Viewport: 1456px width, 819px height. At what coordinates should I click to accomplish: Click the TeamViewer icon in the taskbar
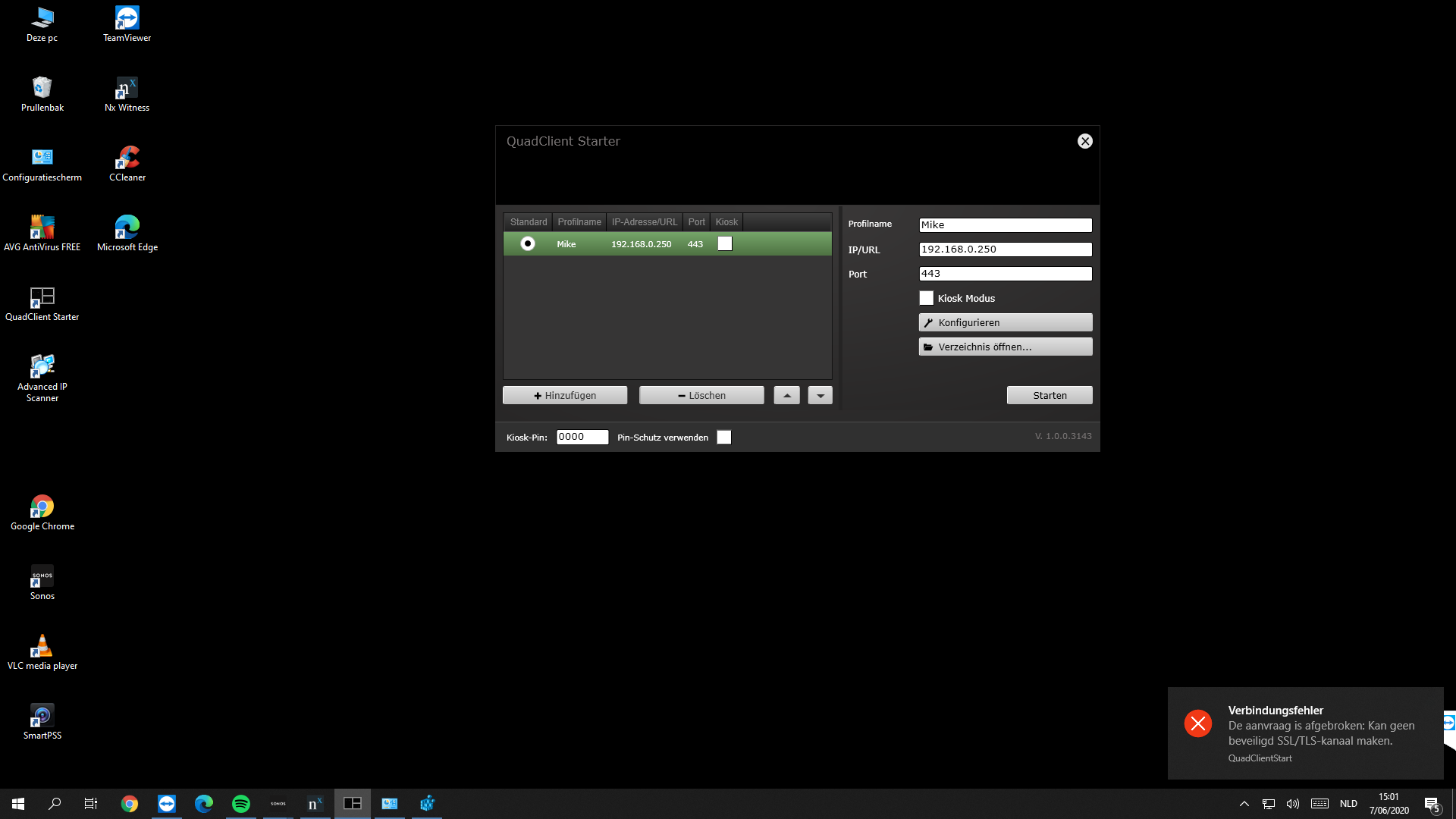(x=167, y=804)
